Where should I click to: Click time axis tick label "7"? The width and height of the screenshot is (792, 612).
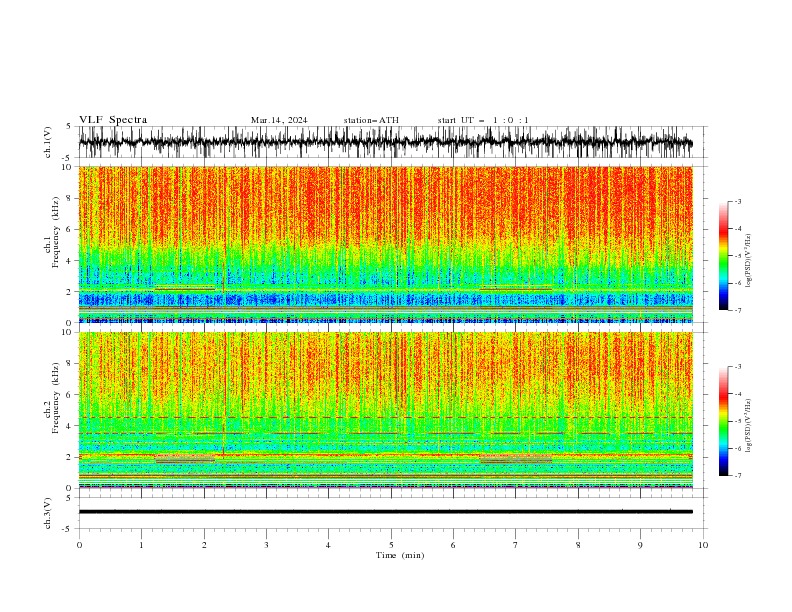coord(516,545)
